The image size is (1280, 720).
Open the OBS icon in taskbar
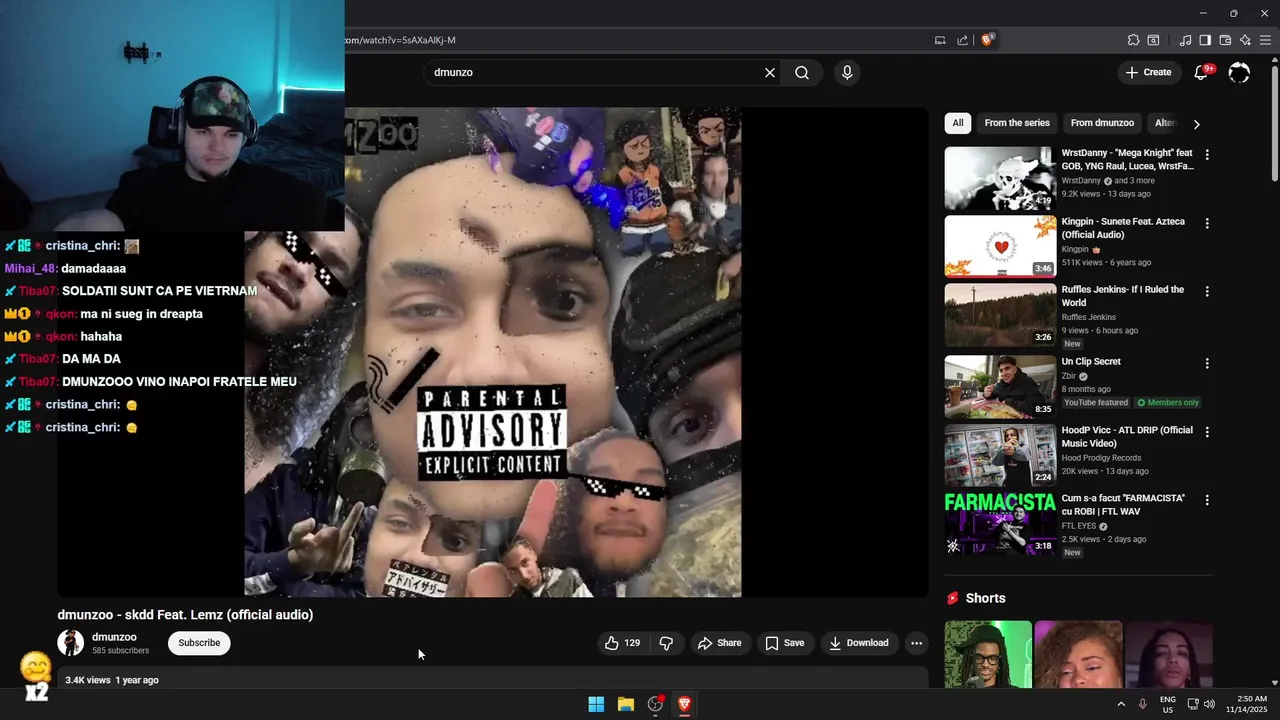pyautogui.click(x=655, y=704)
